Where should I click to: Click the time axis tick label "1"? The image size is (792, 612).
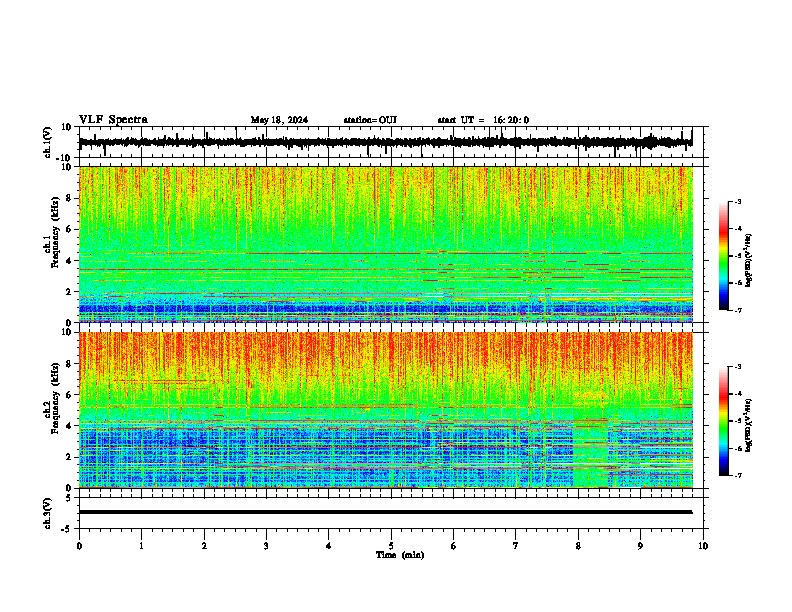click(141, 546)
